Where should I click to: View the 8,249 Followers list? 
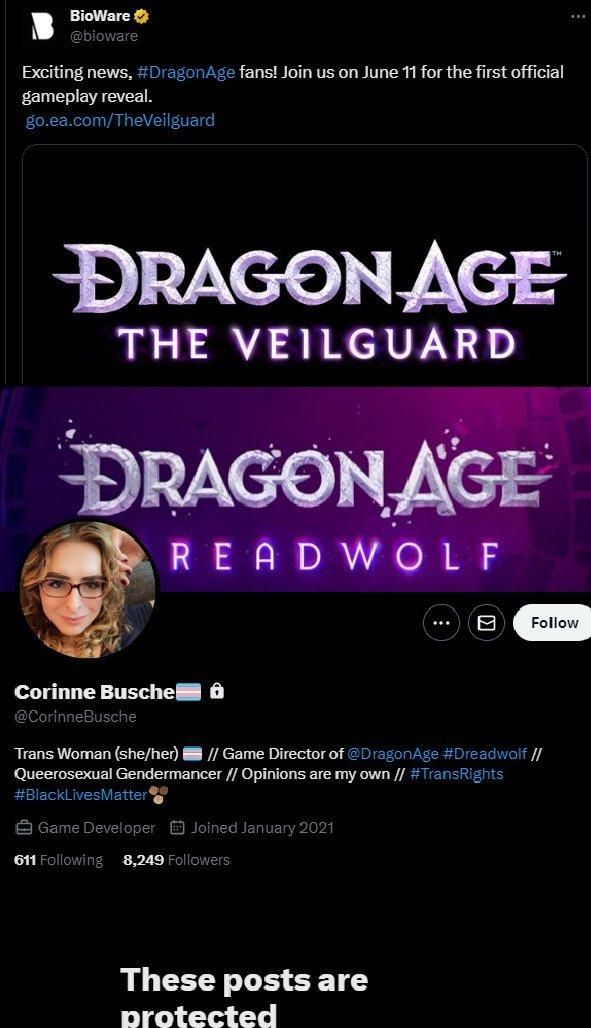pyautogui.click(x=176, y=860)
